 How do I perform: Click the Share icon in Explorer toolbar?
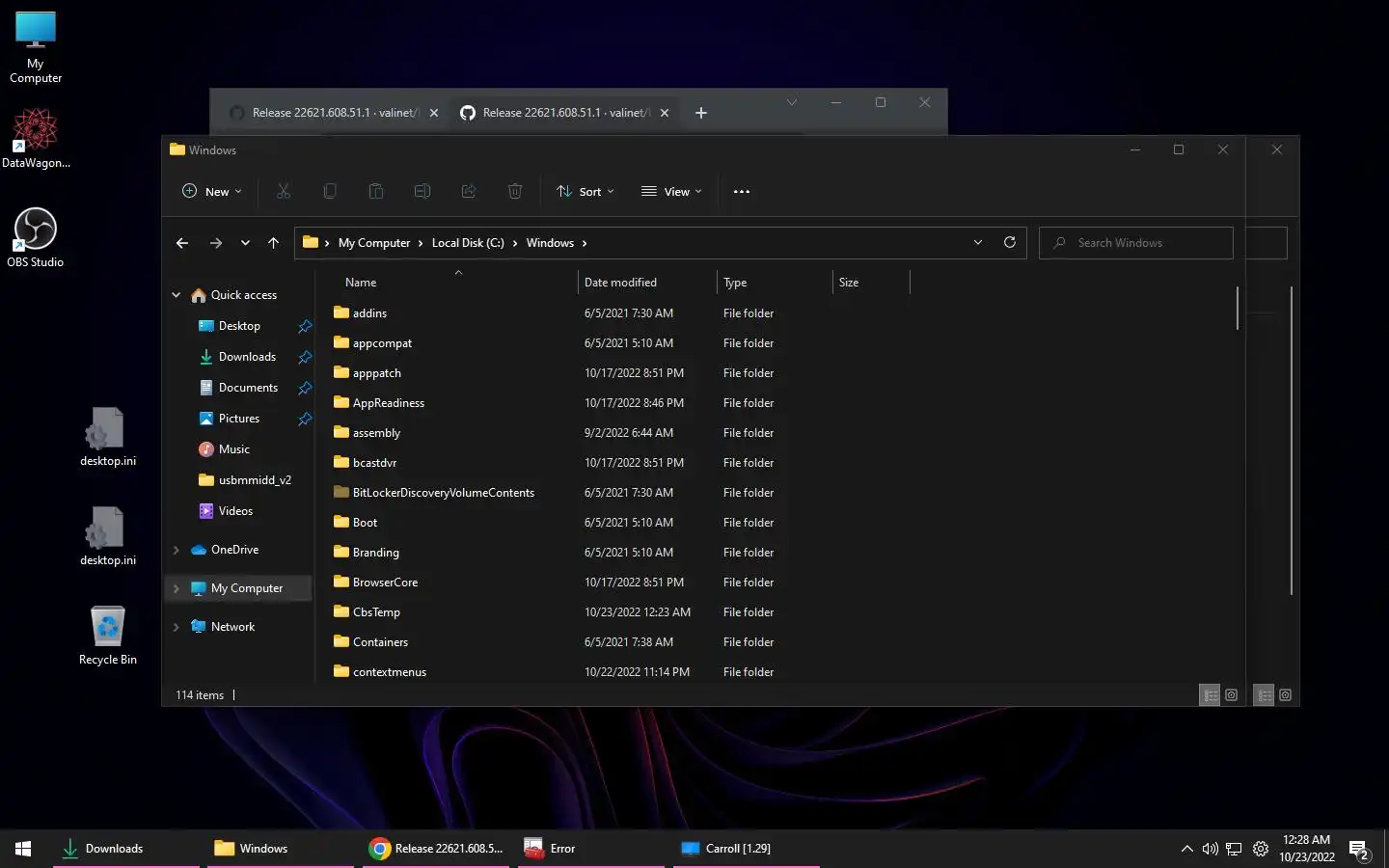pos(469,191)
